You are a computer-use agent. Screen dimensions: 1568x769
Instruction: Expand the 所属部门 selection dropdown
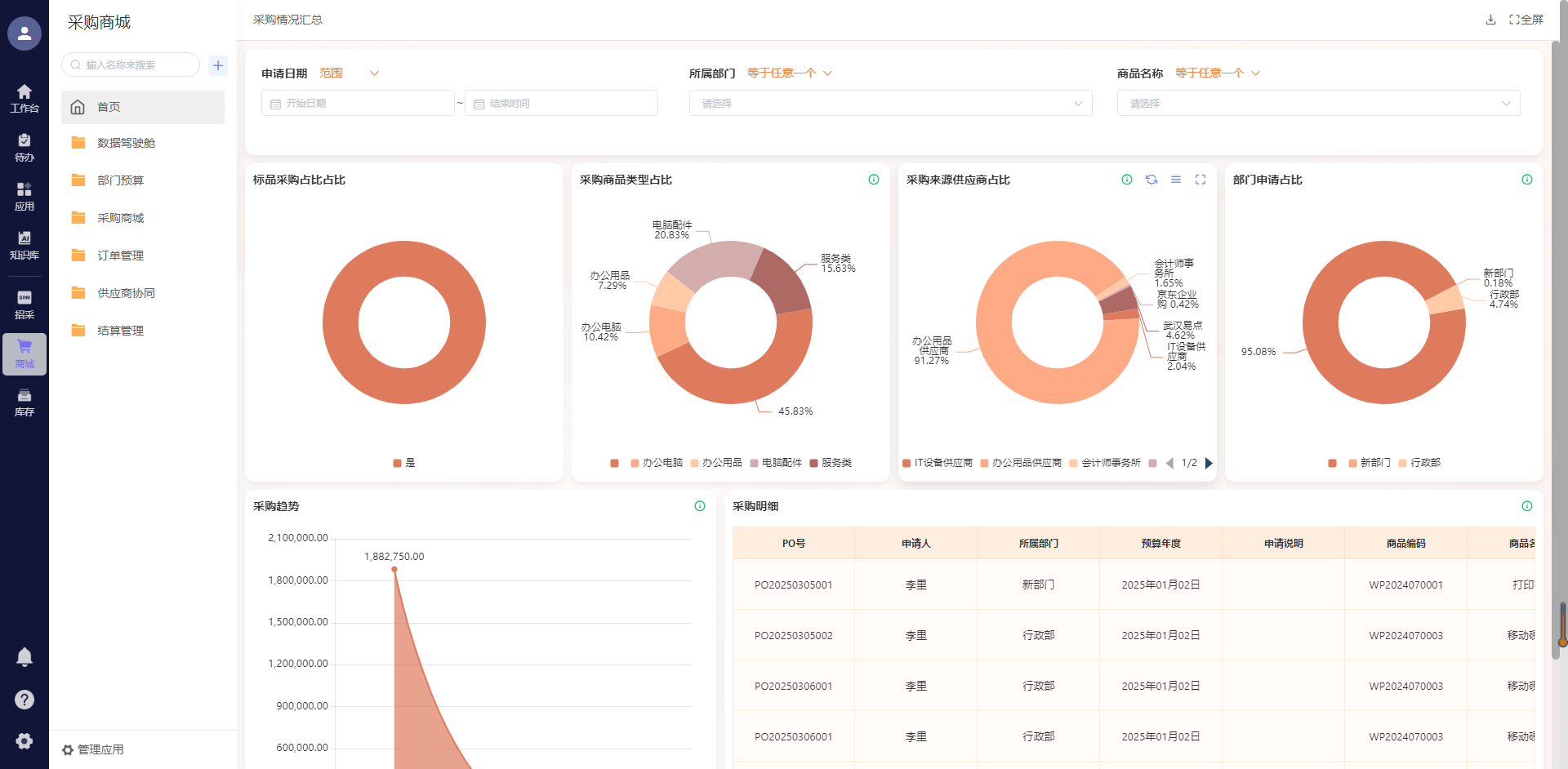890,104
